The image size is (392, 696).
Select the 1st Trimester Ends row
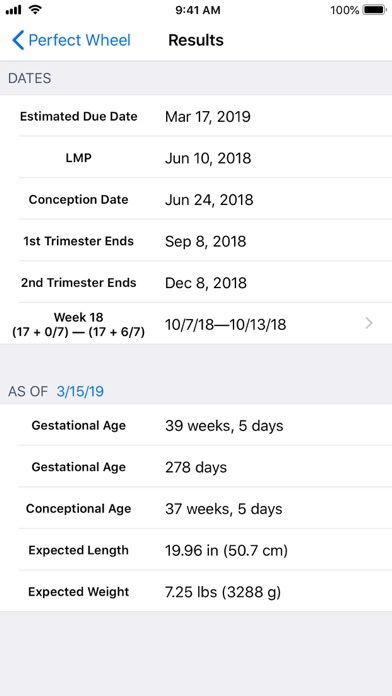(x=196, y=241)
